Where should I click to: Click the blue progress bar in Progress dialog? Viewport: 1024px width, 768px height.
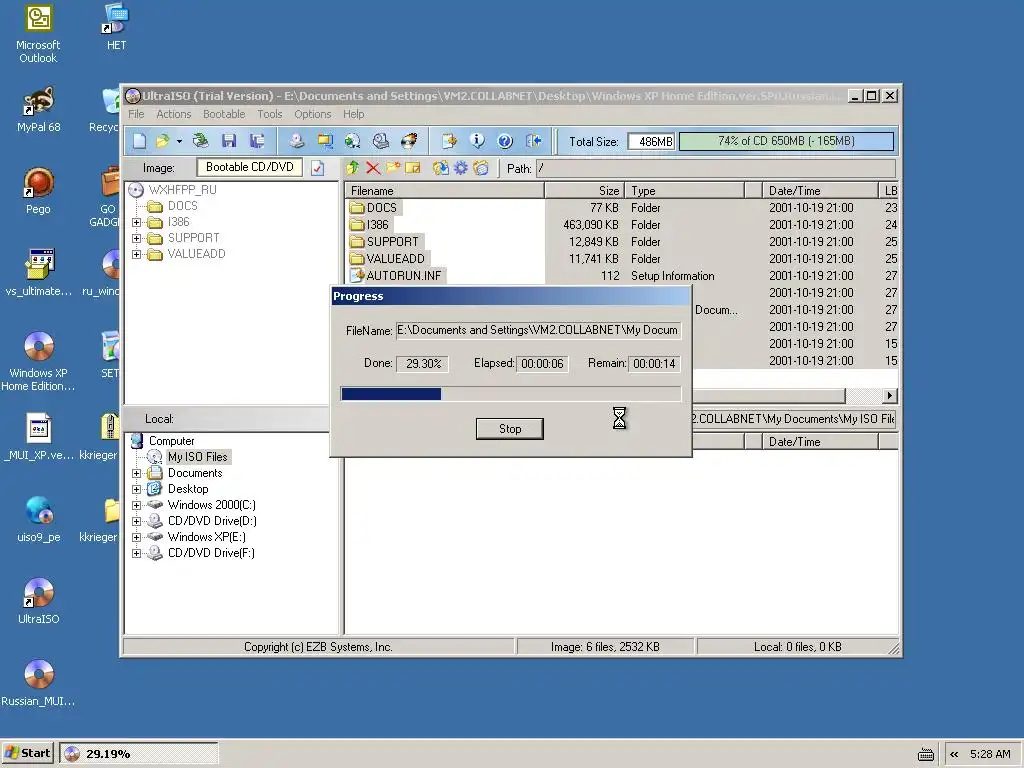coord(511,394)
